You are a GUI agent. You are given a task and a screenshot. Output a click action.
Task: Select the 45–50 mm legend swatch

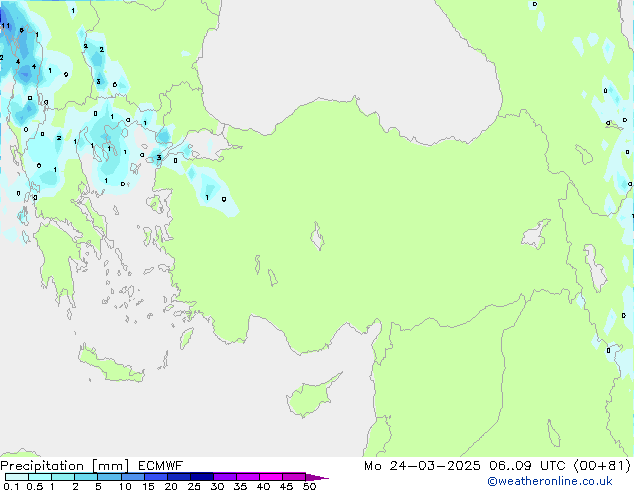[294, 477]
